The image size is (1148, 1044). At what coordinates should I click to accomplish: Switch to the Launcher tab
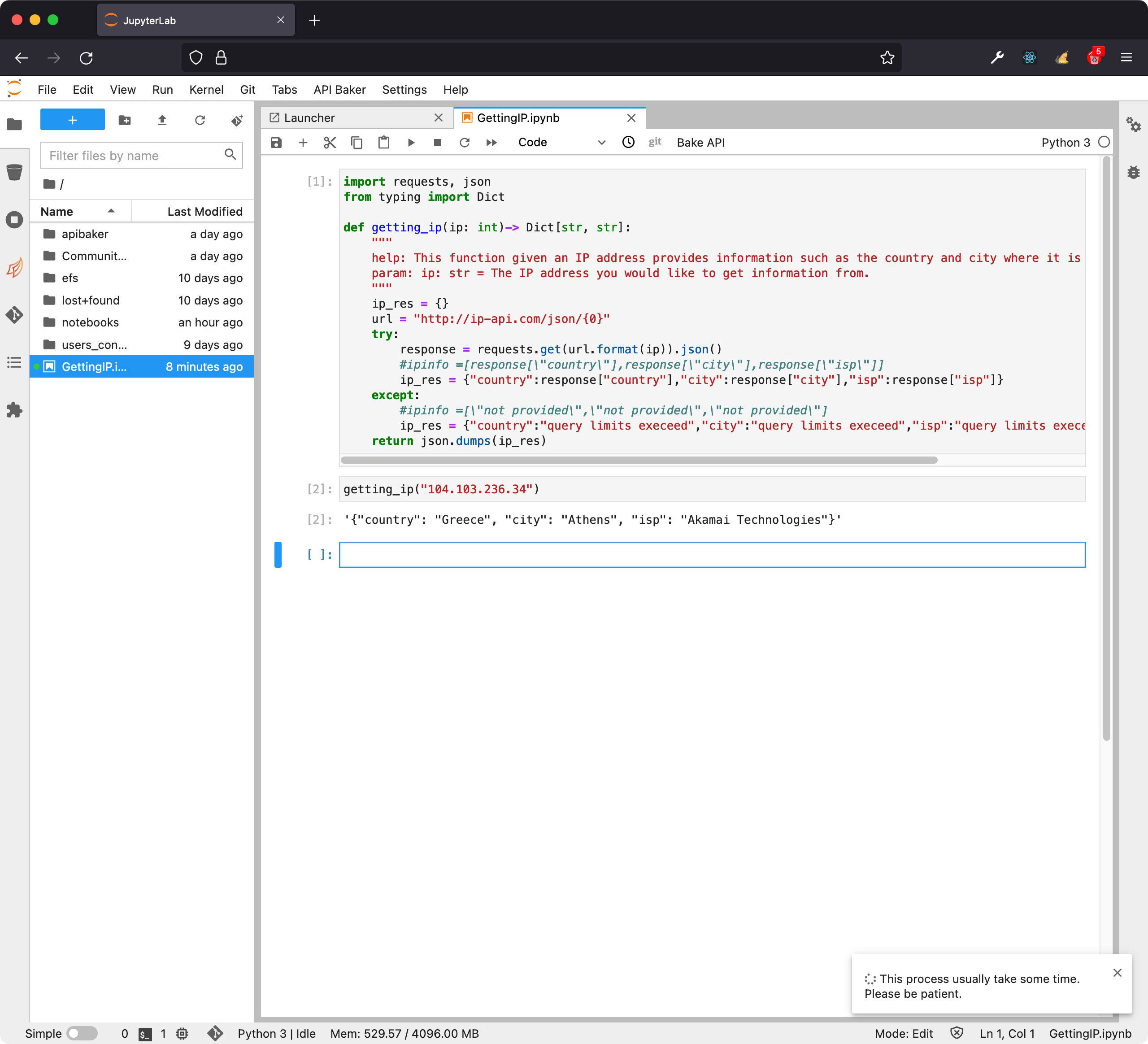(x=310, y=118)
